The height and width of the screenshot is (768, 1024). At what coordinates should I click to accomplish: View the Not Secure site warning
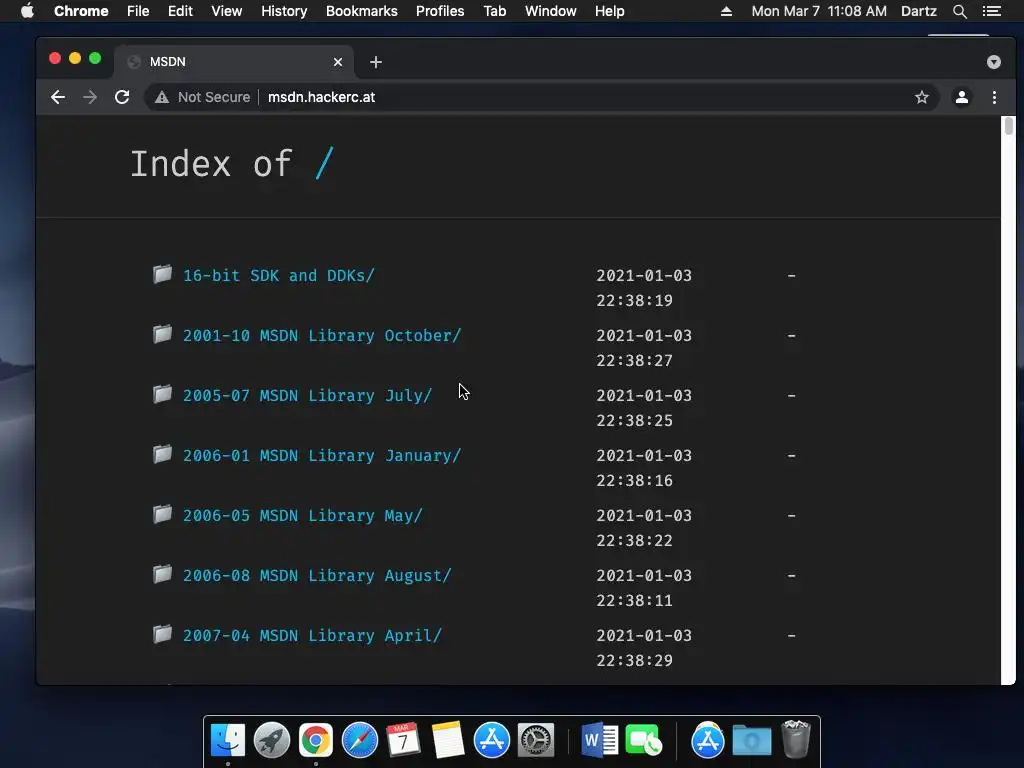[202, 97]
